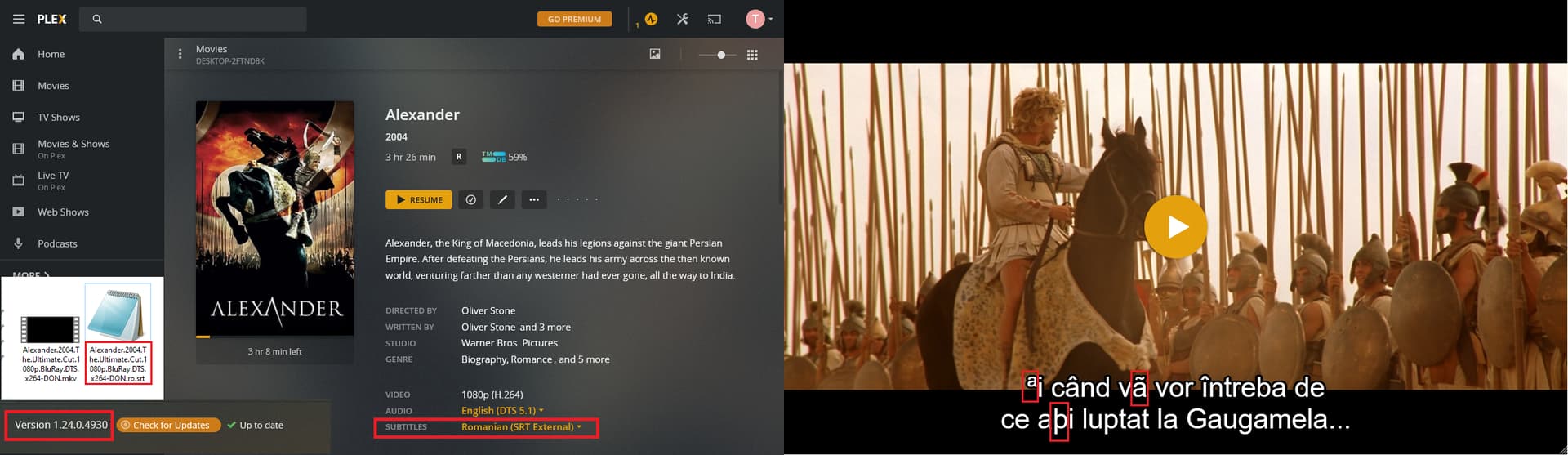Click the 3 hr 26 min duration text
Viewport: 1568px width, 455px height.
(x=411, y=157)
